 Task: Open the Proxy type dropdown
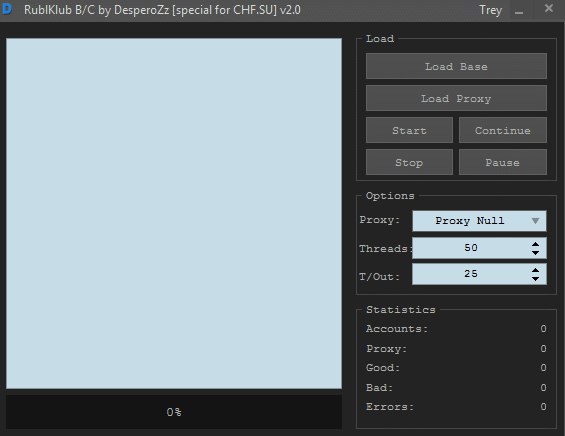[479, 221]
